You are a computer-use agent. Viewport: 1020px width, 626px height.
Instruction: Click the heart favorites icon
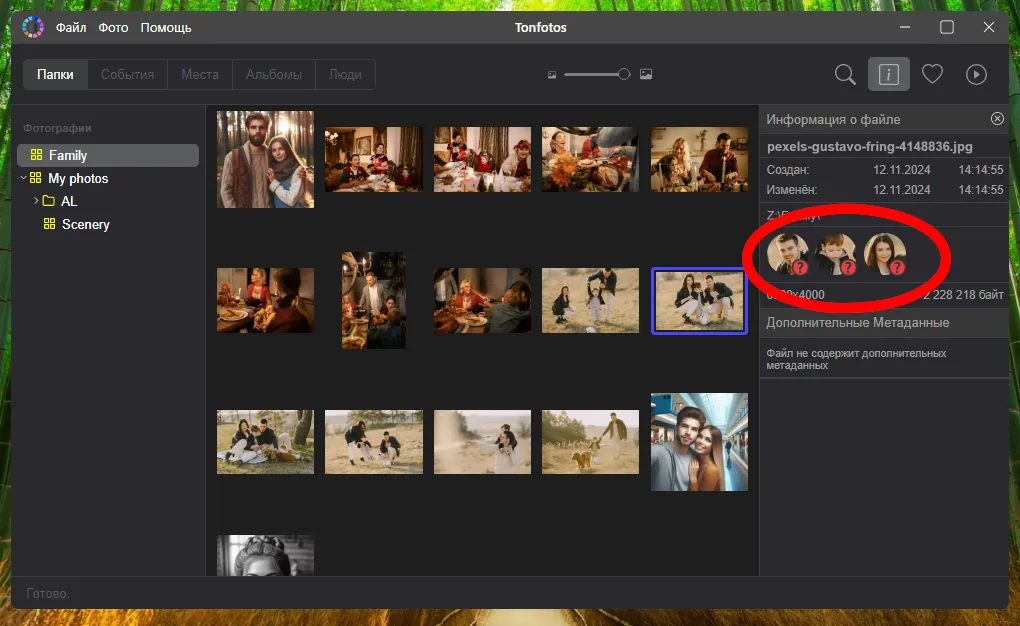point(932,75)
